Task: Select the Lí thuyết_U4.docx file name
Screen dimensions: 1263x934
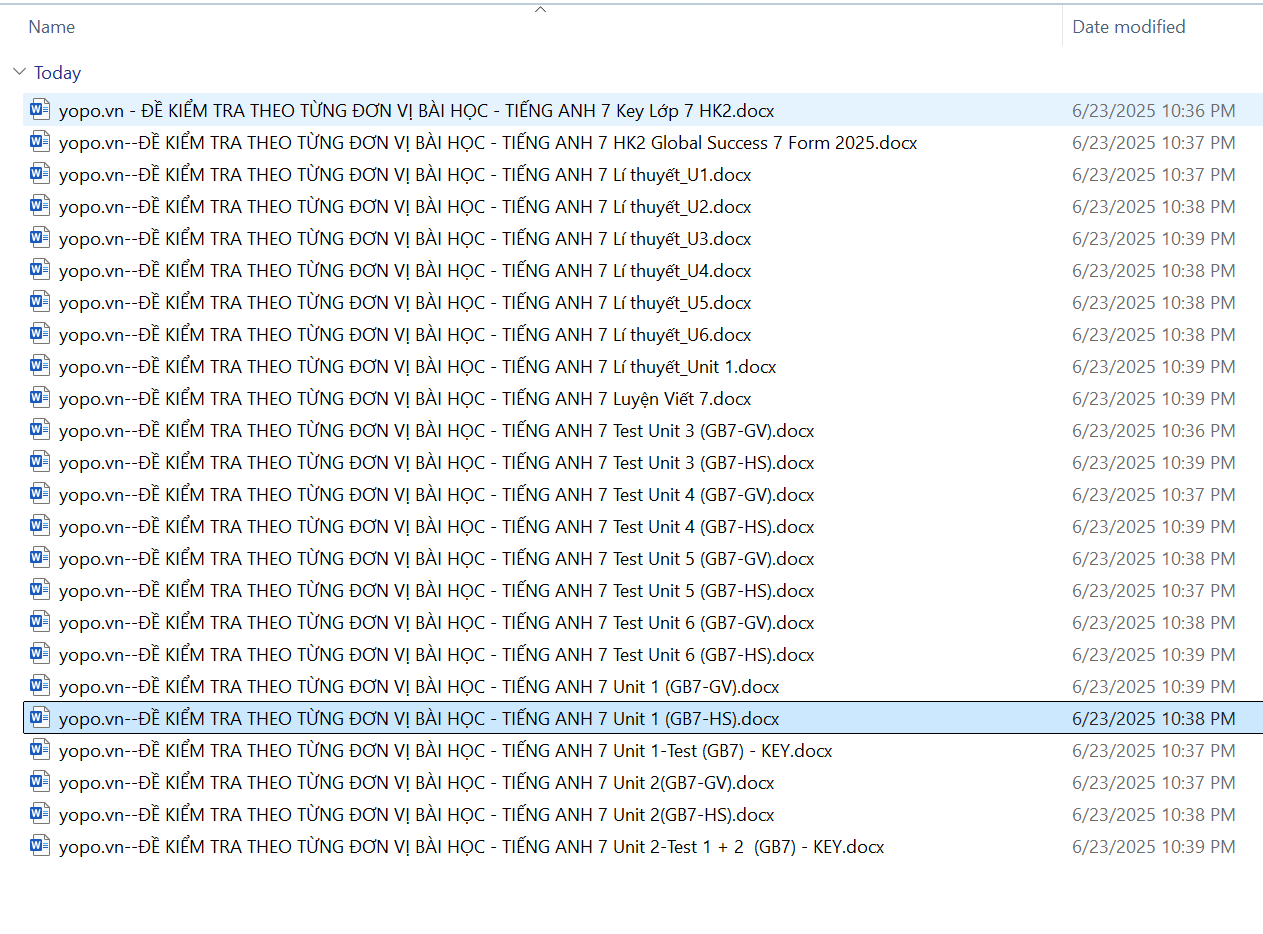Action: (405, 270)
